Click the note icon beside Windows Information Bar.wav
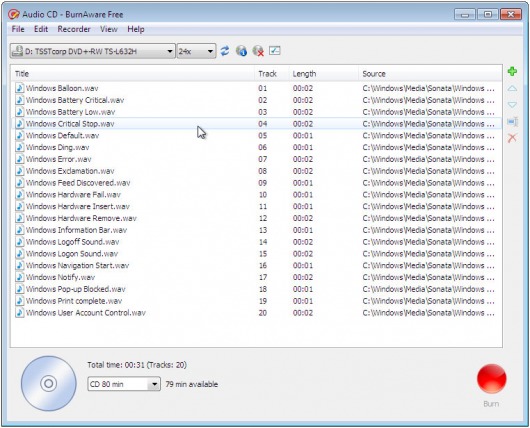The width and height of the screenshot is (530, 428). [20, 230]
